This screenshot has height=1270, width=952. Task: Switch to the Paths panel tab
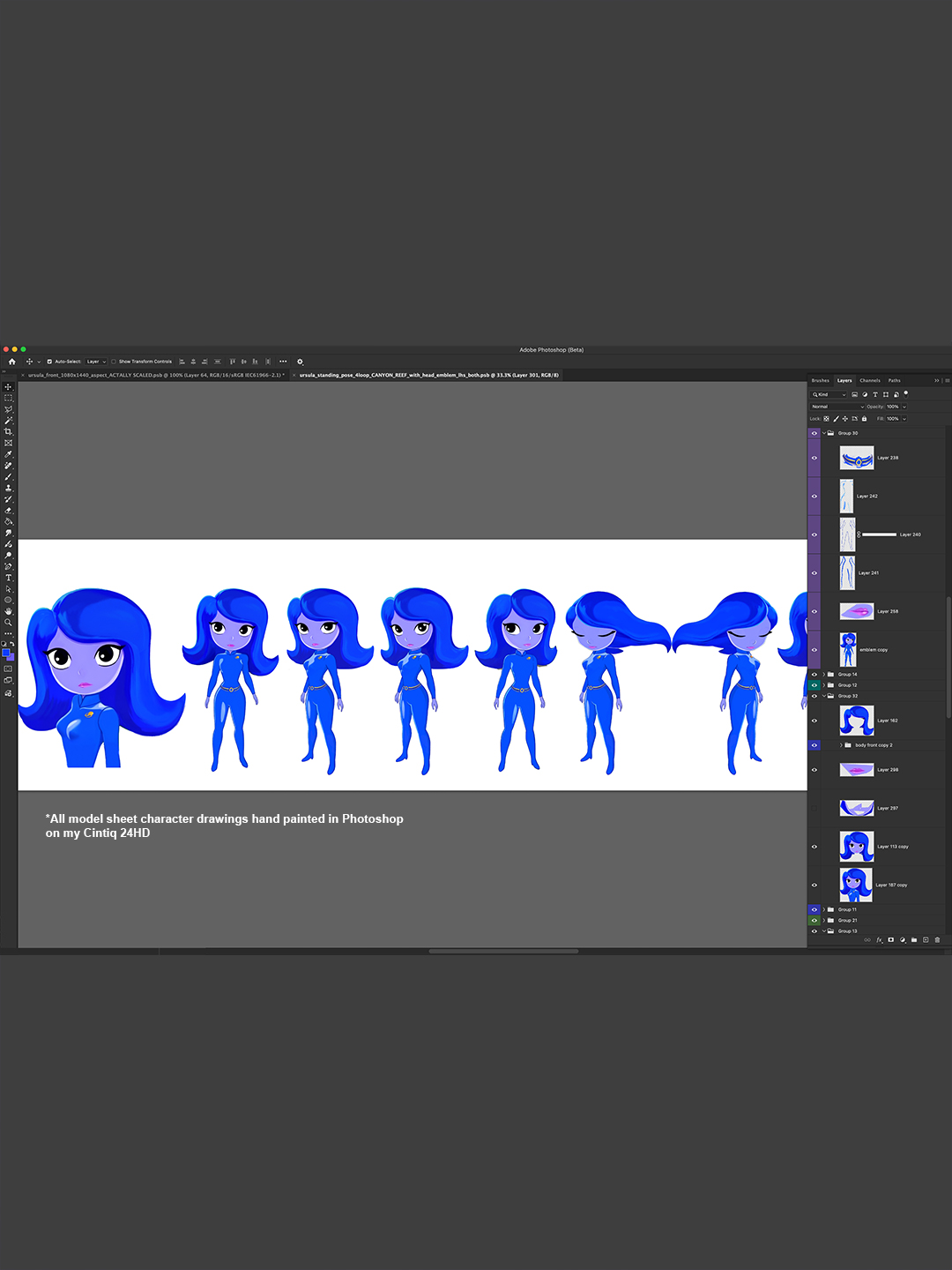[x=895, y=380]
